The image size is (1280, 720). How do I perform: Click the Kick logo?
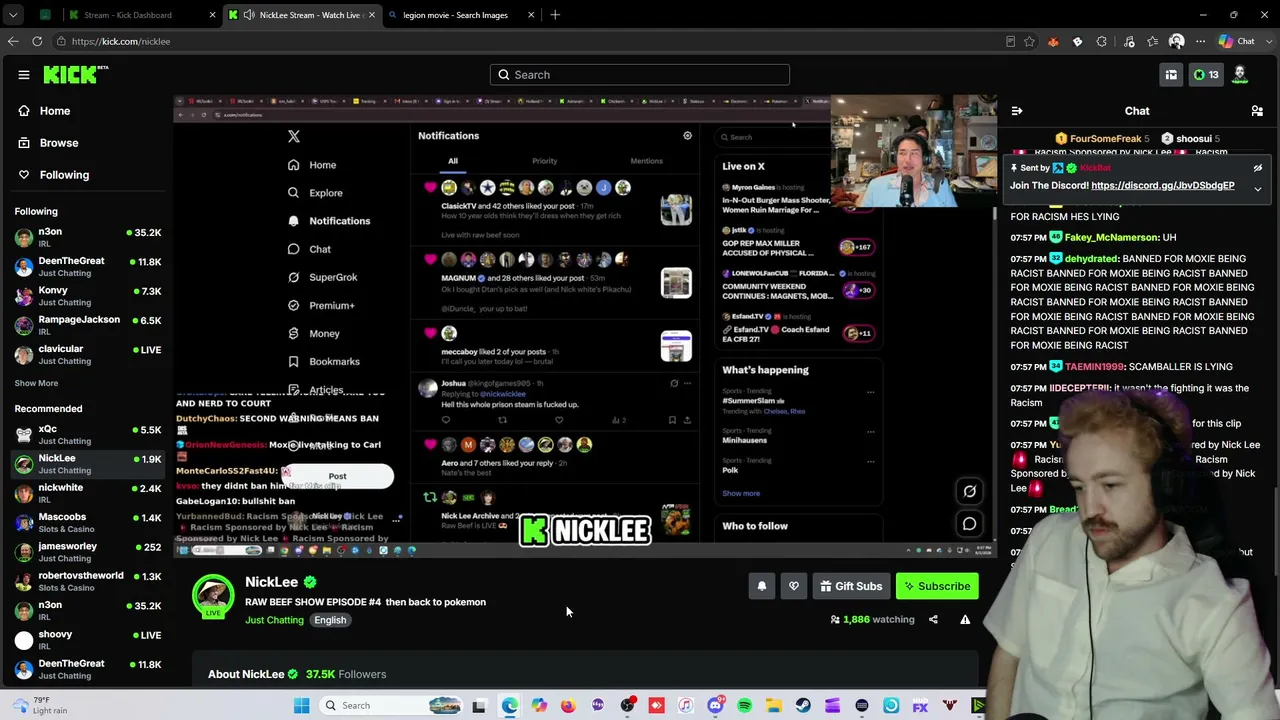[x=75, y=74]
